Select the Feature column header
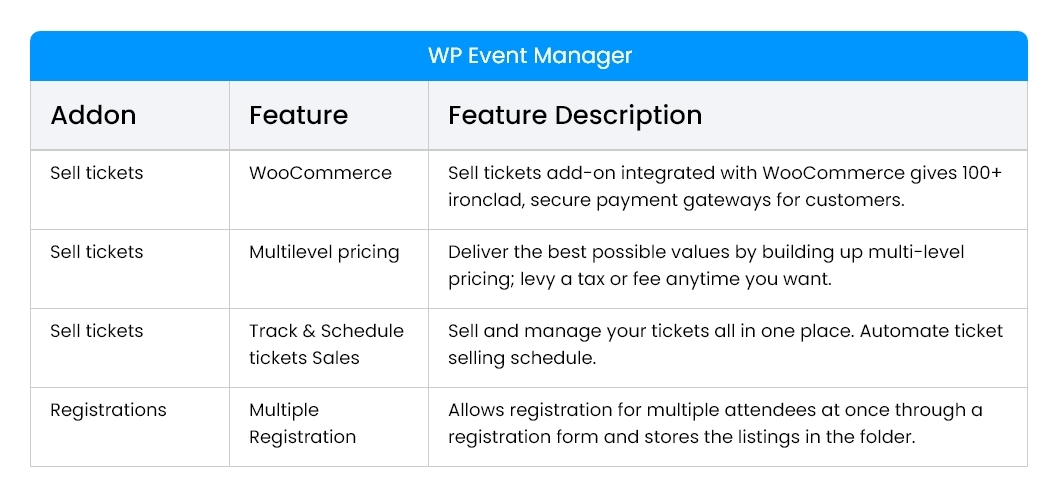The width and height of the screenshot is (1060, 497). coord(298,115)
